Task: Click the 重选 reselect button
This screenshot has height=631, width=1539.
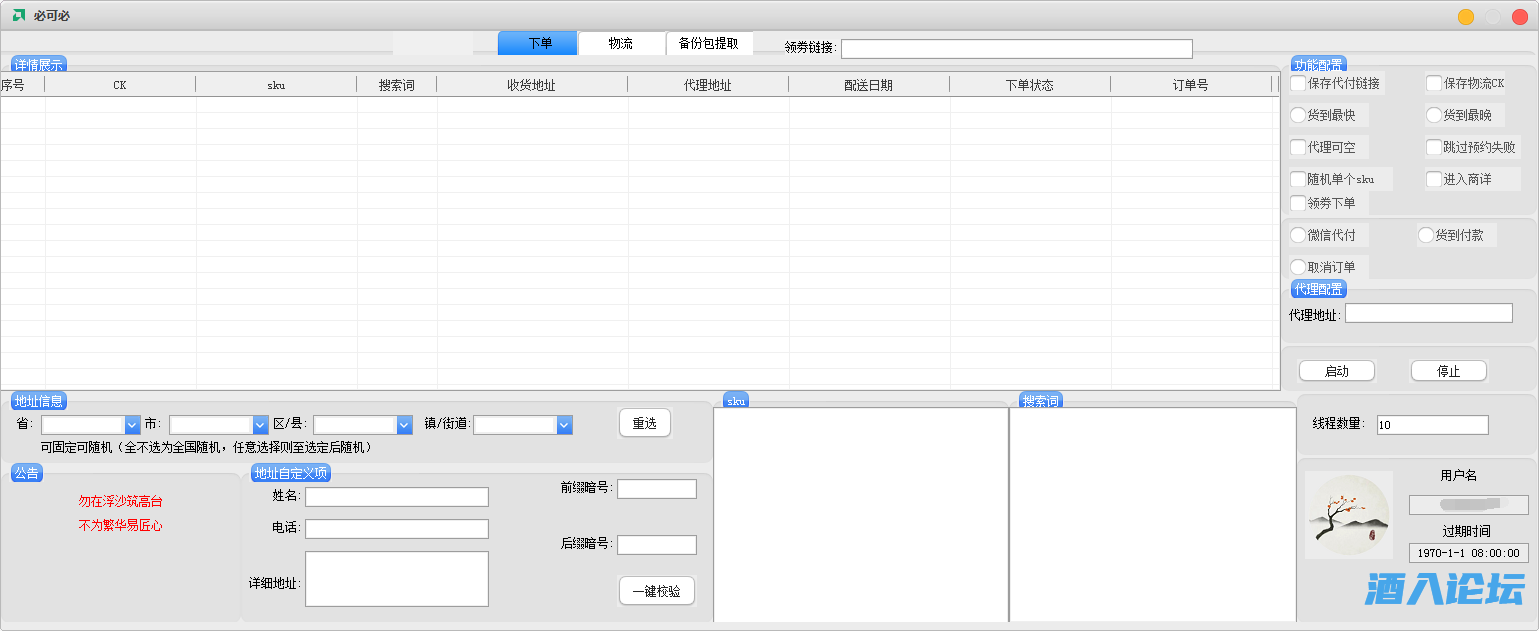Action: 644,424
